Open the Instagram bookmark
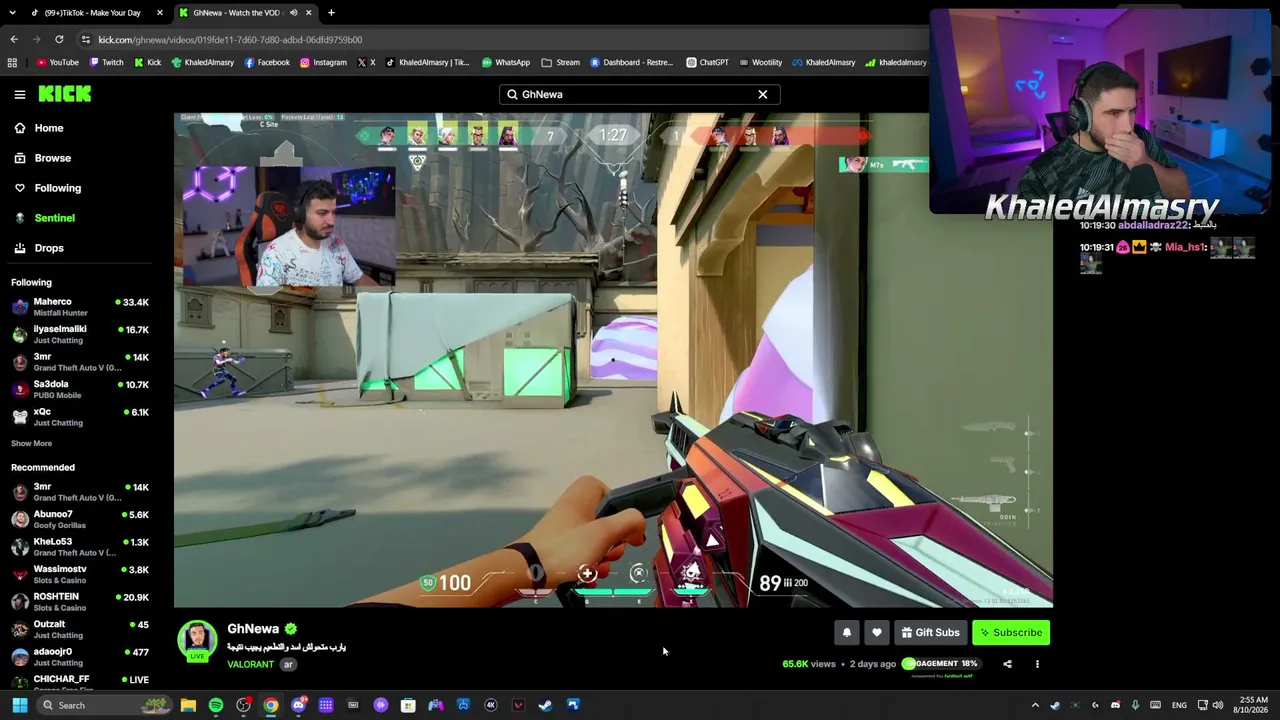Image resolution: width=1280 pixels, height=720 pixels. 323,62
